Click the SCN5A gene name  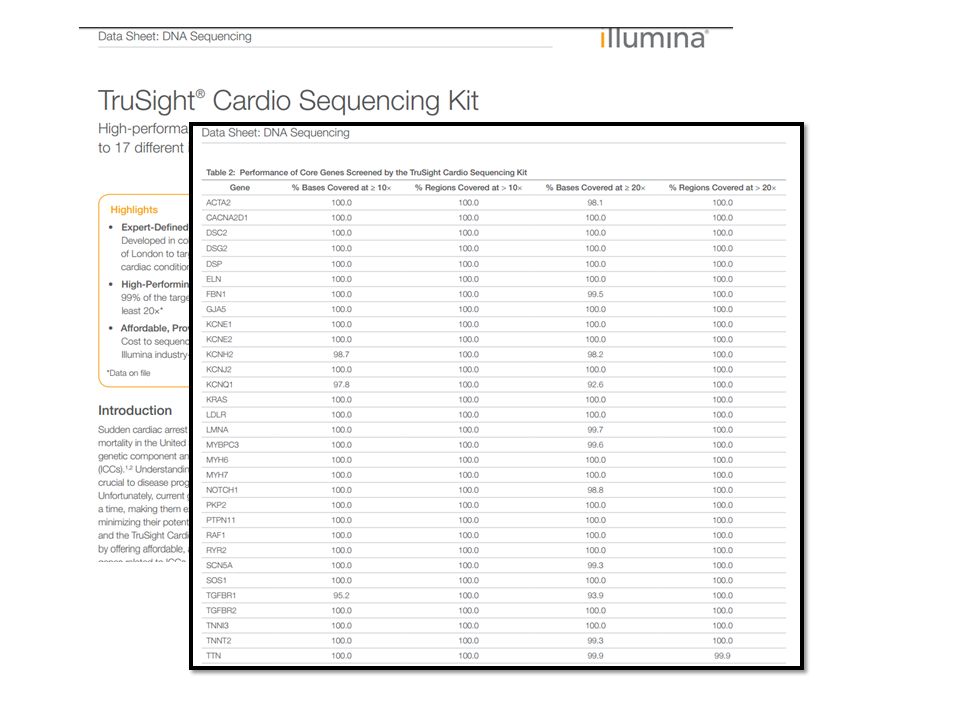click(x=219, y=565)
